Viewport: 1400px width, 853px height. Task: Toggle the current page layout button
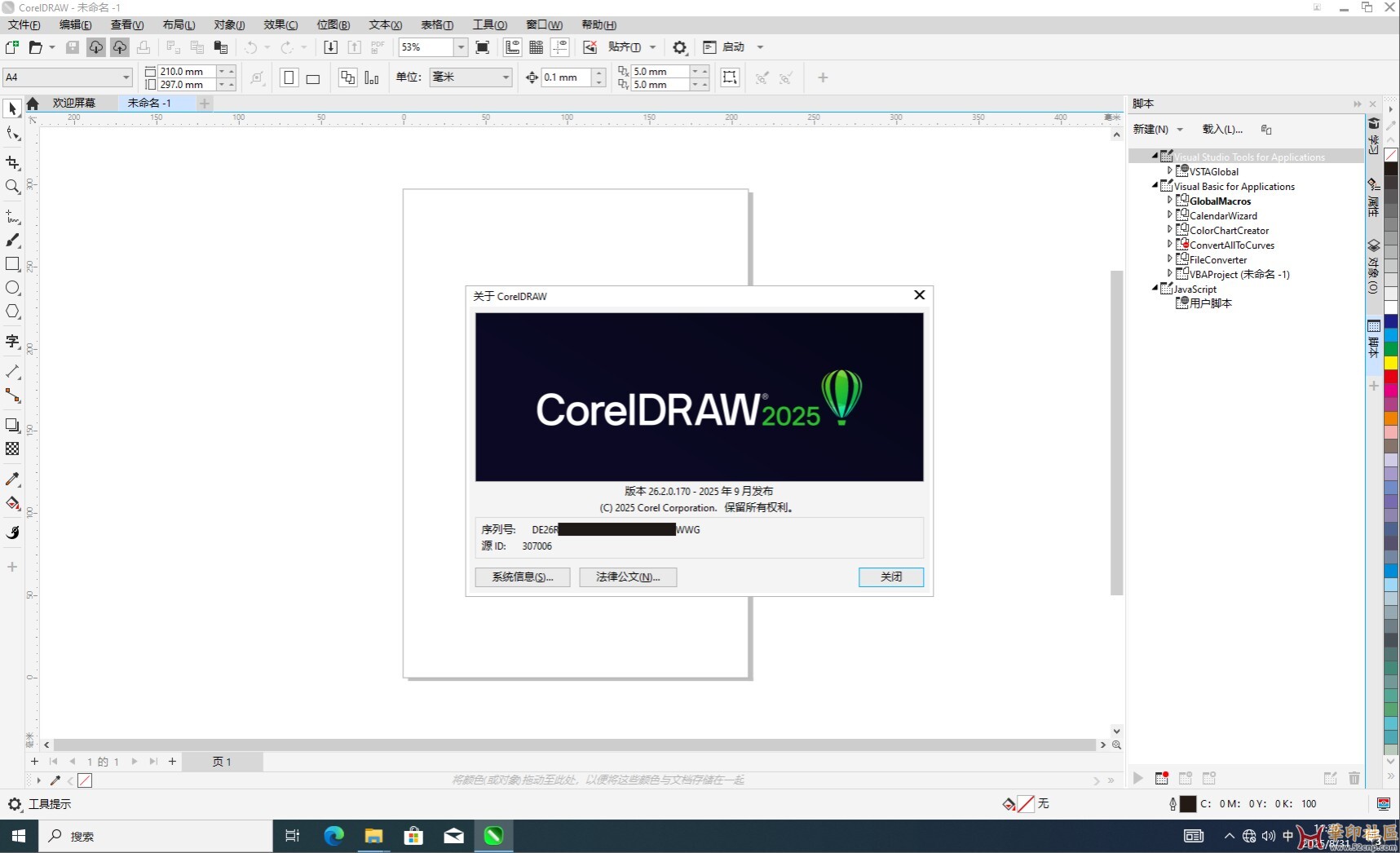372,77
